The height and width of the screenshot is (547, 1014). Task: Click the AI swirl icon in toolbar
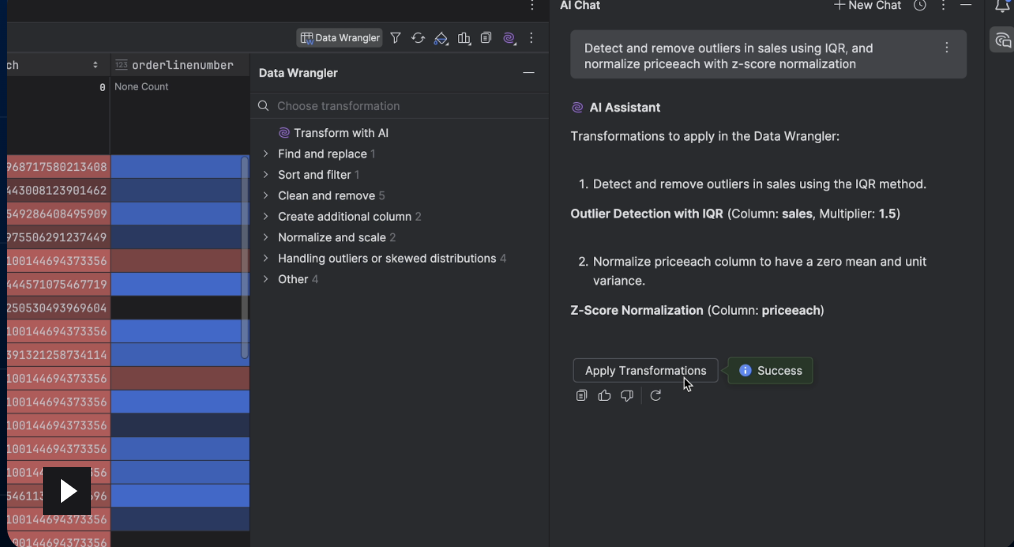pos(509,38)
